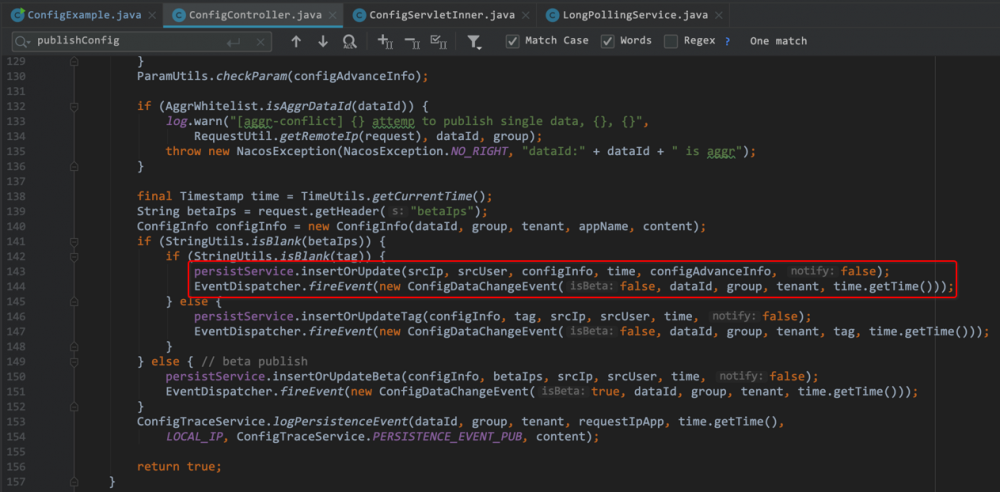Viewport: 1000px width, 492px height.
Task: Click the Find All occurrences icon
Action: pyautogui.click(x=349, y=41)
